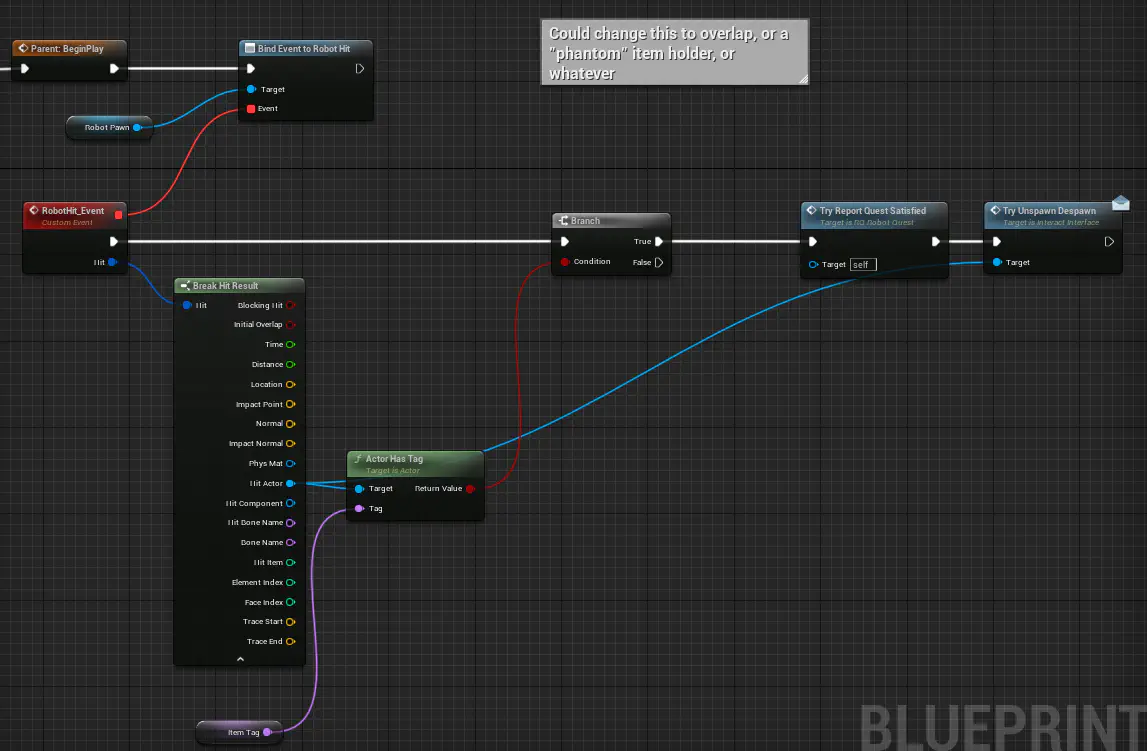Select the Bind Event to Robot Hit node title
This screenshot has height=751, width=1147.
pos(306,48)
